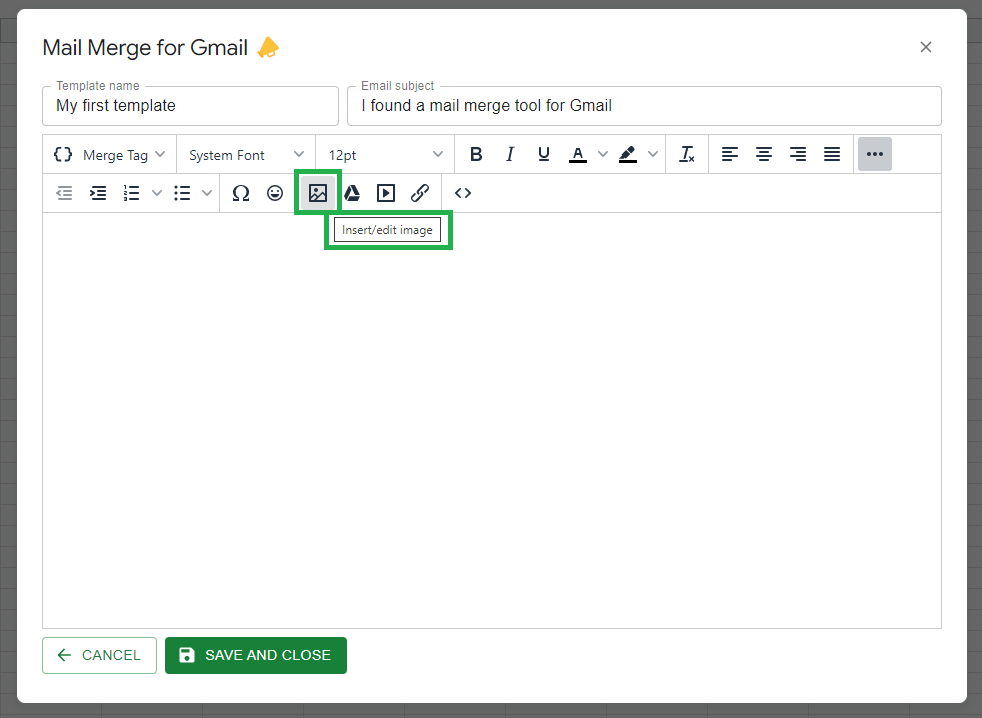The height and width of the screenshot is (718, 982).
Task: Open bullet list style dropdown arrow
Action: point(207,193)
